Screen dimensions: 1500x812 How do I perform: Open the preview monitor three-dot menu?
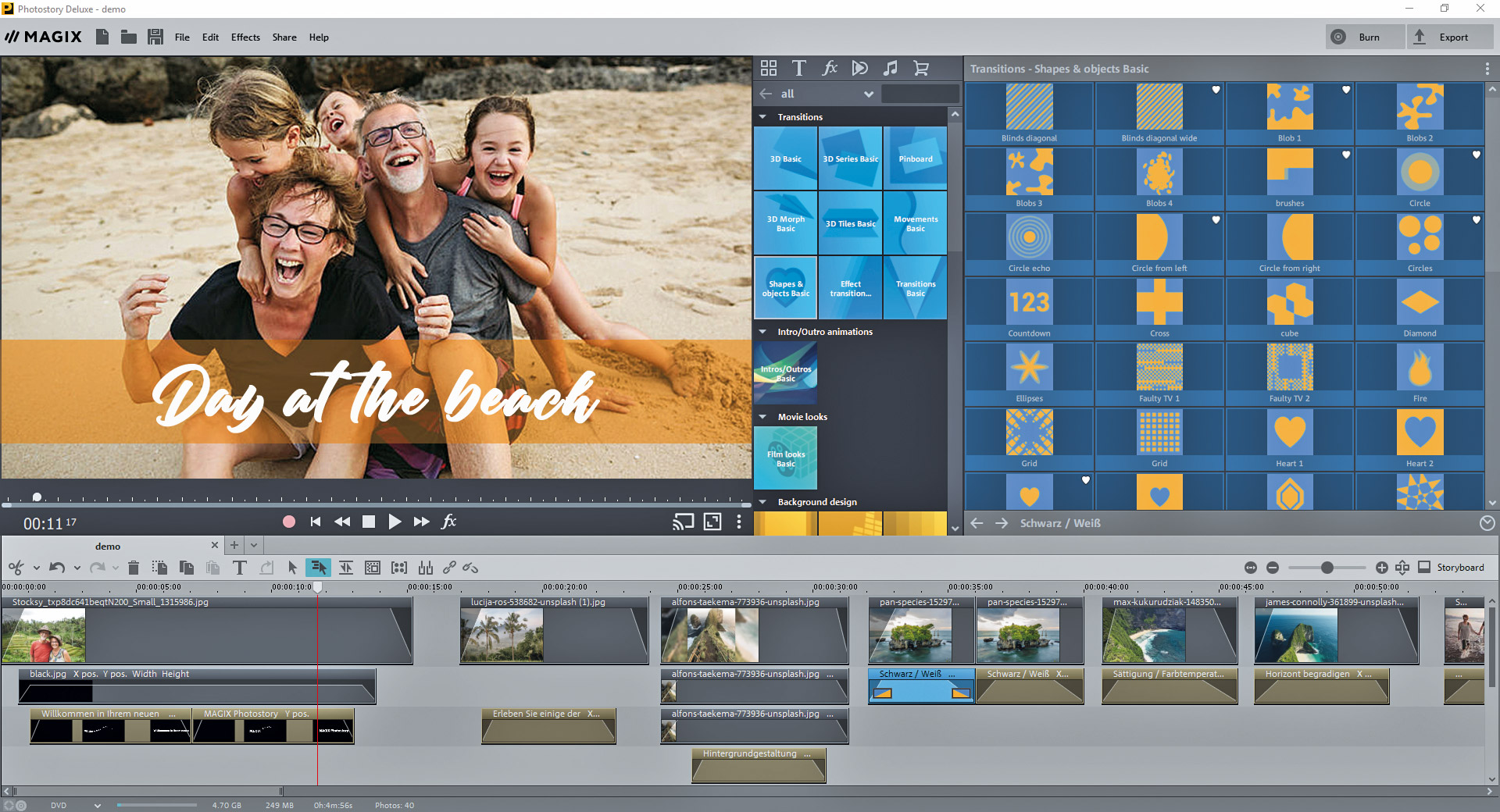(x=739, y=522)
